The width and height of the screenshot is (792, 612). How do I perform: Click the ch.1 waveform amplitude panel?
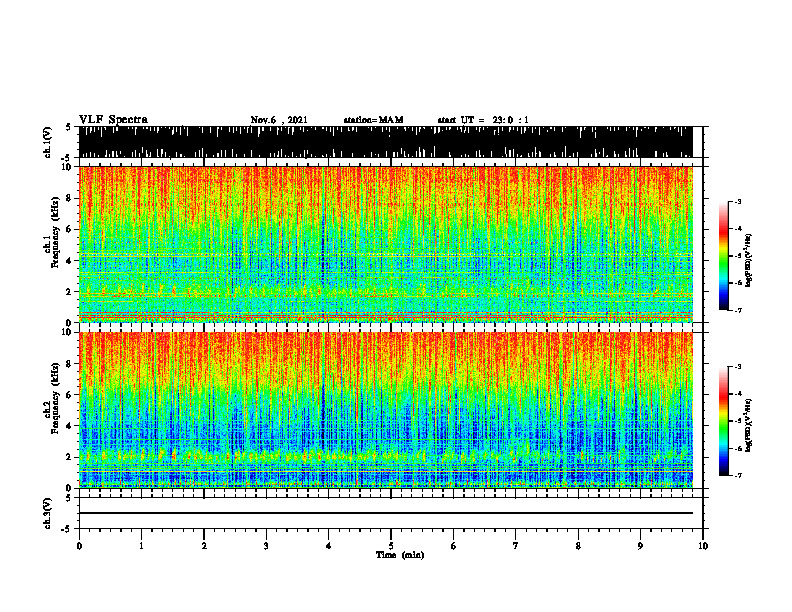[386, 142]
